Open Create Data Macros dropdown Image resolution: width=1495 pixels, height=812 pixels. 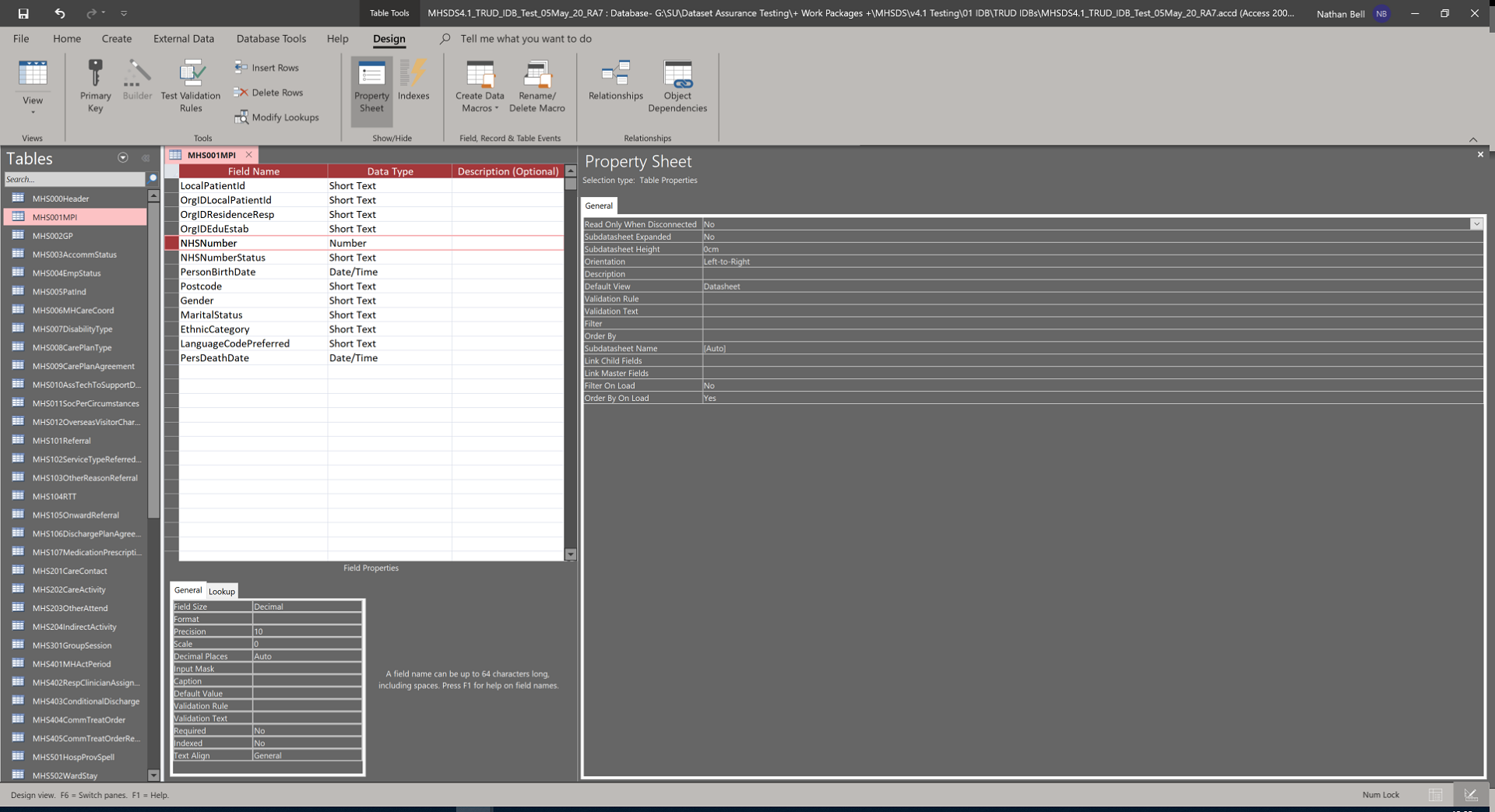coord(480,86)
